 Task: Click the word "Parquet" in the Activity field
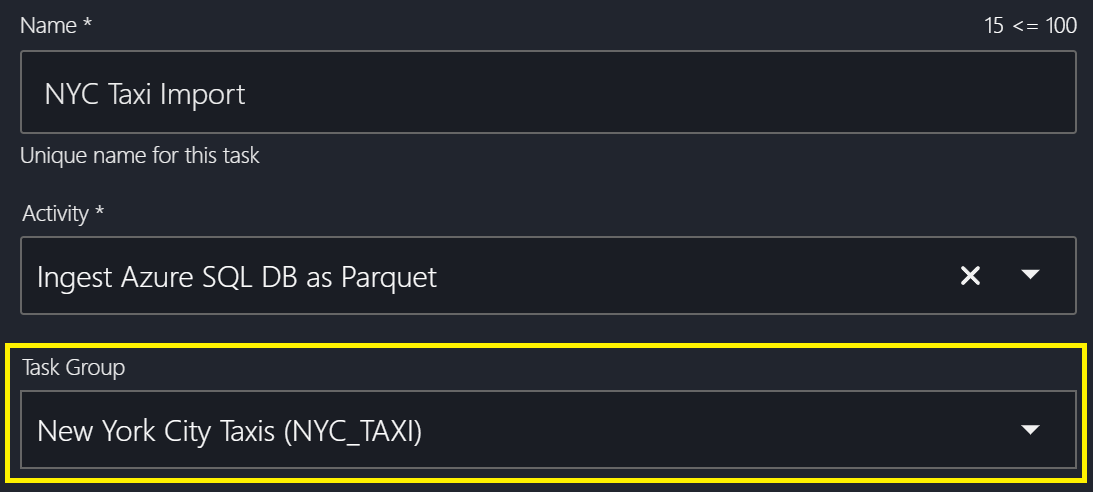pyautogui.click(x=389, y=276)
